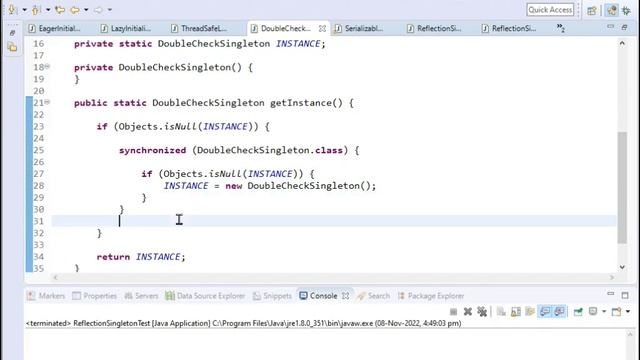Minimize the Console panel
Image resolution: width=640 pixels, height=360 pixels.
(x=611, y=294)
